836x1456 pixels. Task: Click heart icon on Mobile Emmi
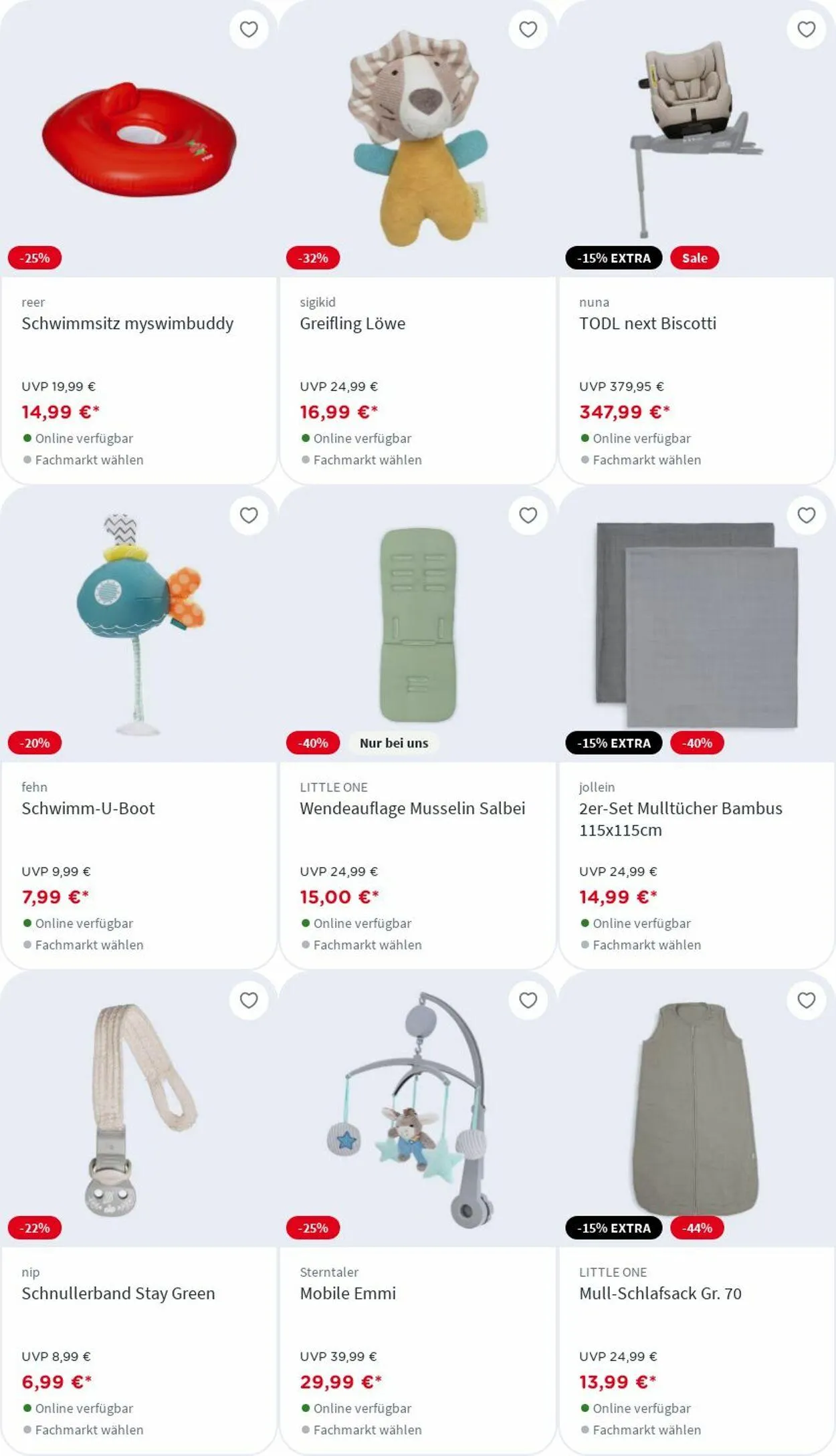(528, 999)
